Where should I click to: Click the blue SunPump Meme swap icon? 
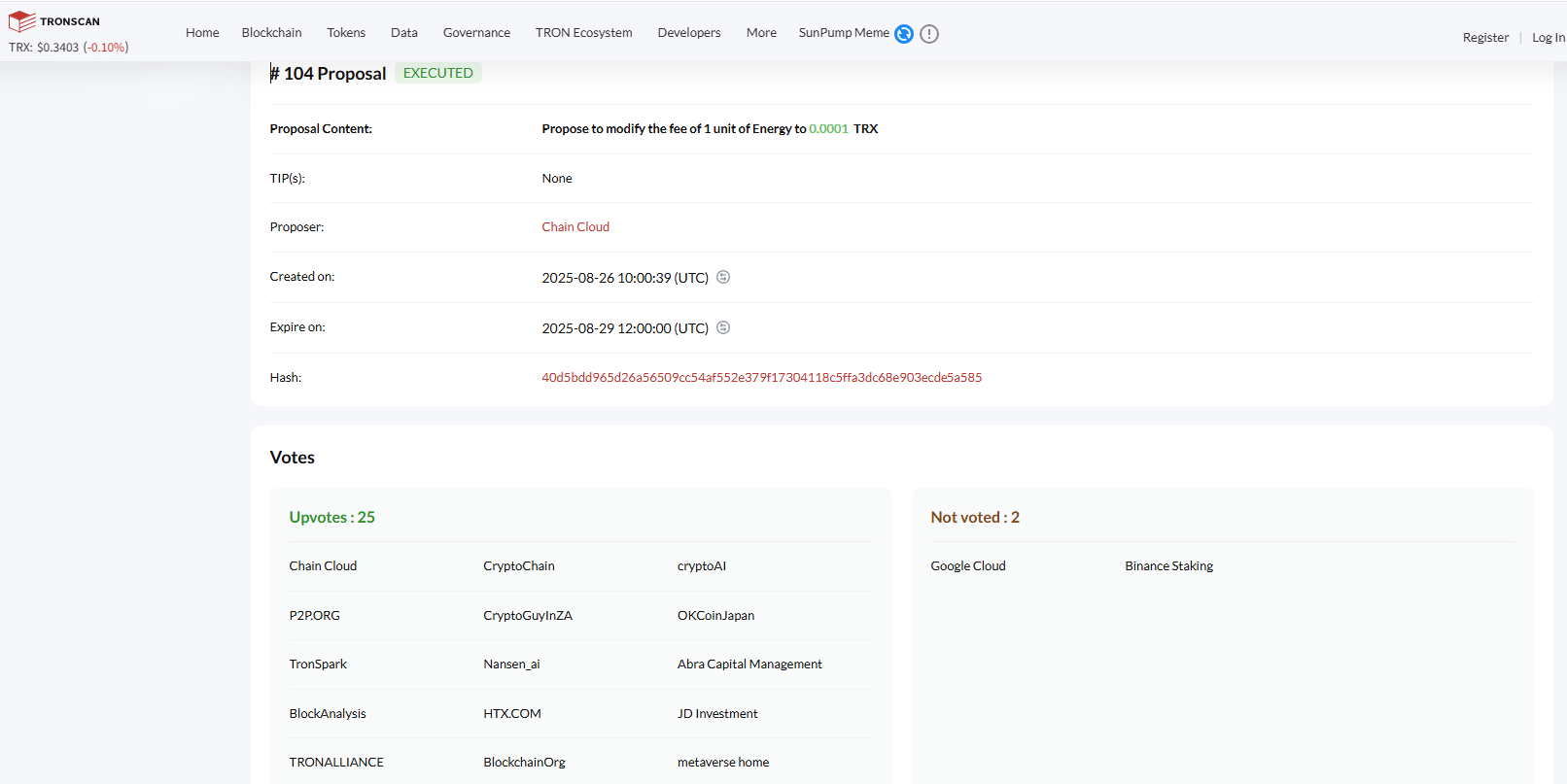pyautogui.click(x=904, y=34)
